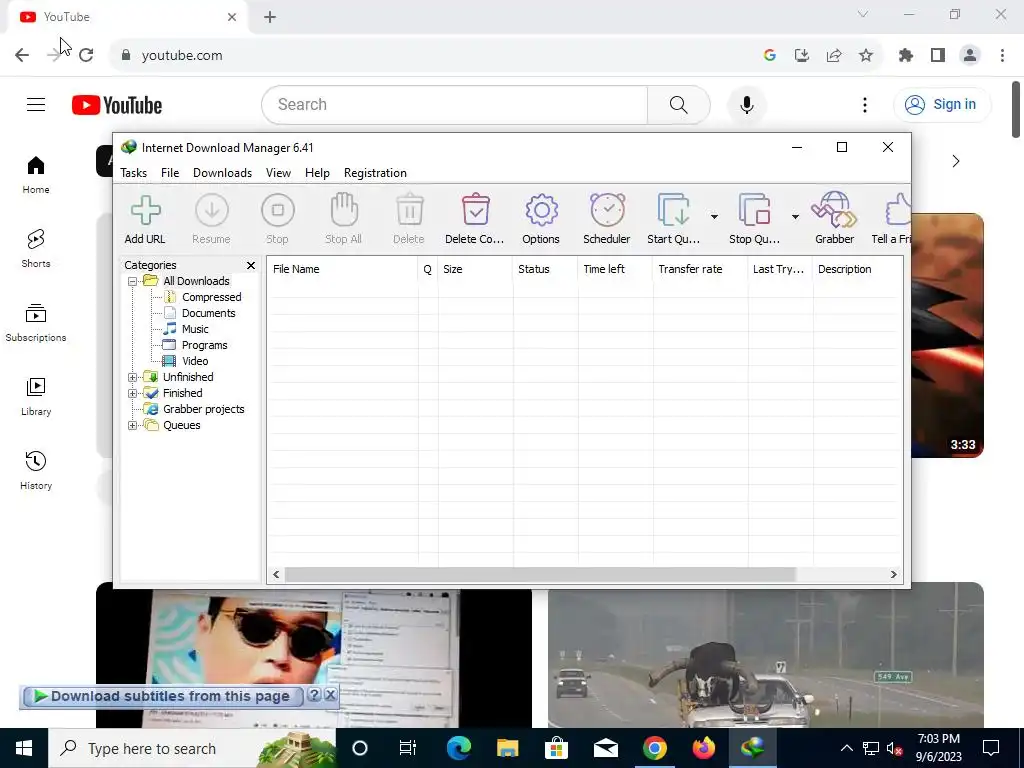1024x768 pixels.
Task: Collapse the All Downloads tree node
Action: coord(133,281)
